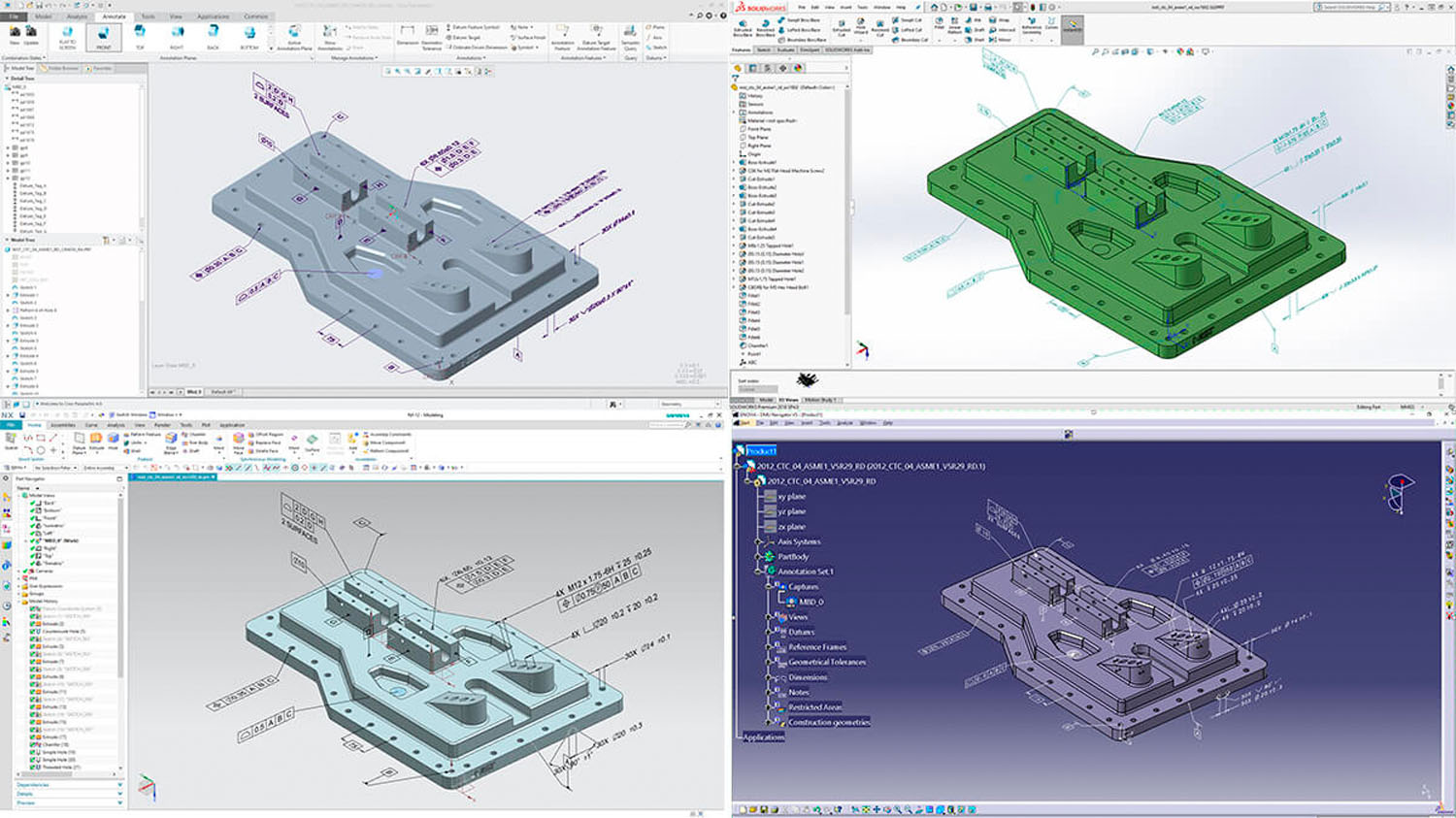
Task: Click Datum Target Annotation Feature in Creo
Action: click(596, 39)
